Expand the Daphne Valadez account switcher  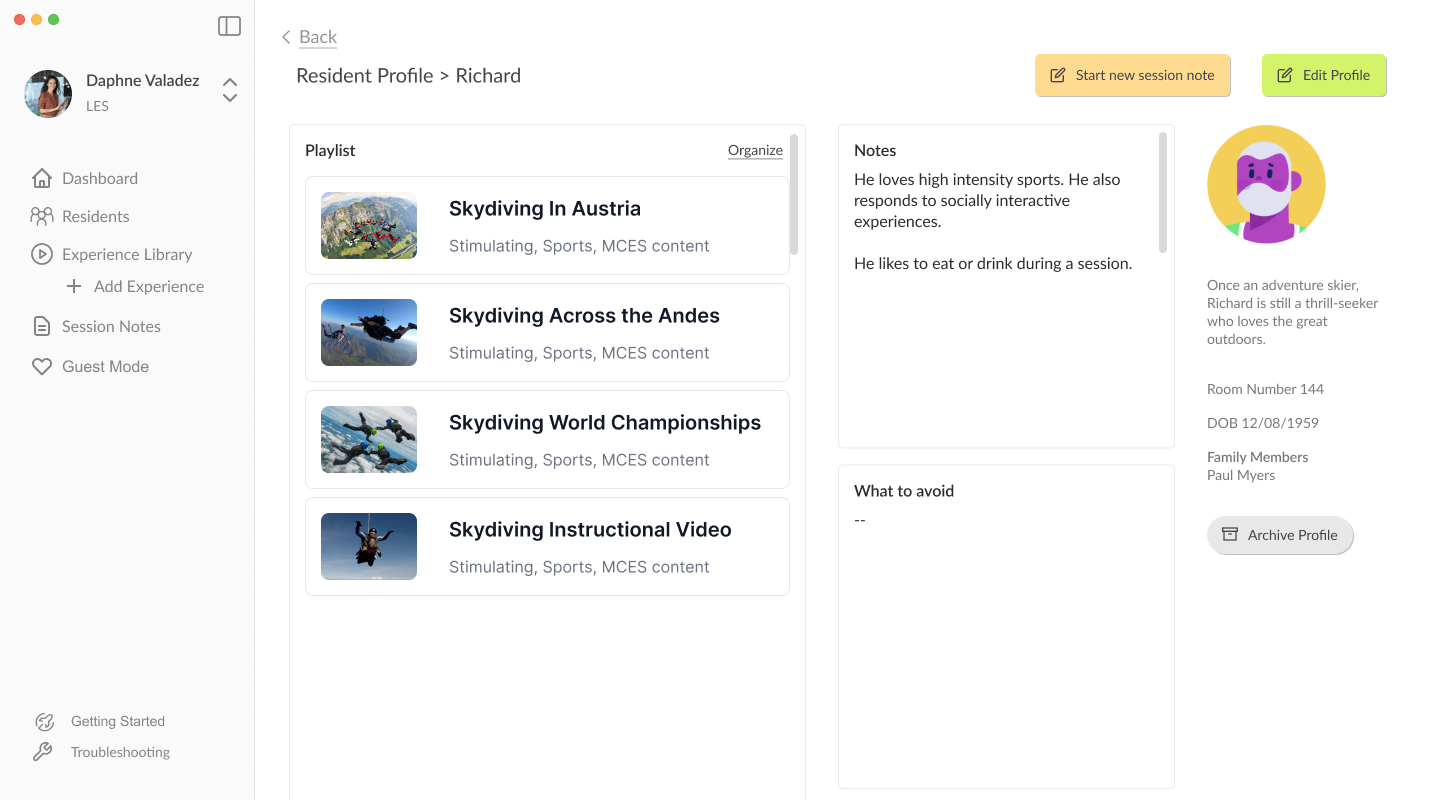tap(230, 90)
